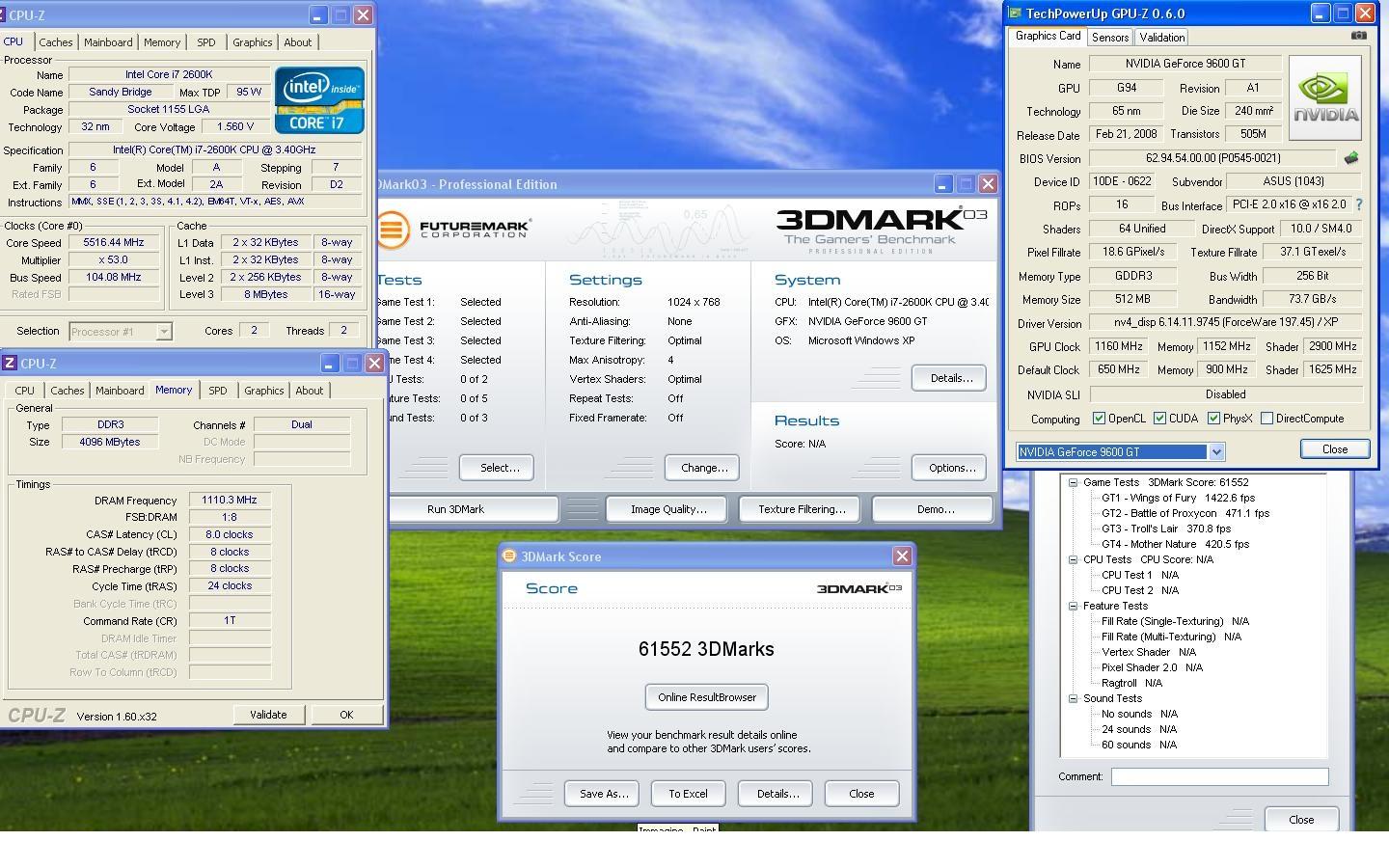Screen dimensions: 1389x868
Task: Select GT3 - Troll's Lair row
Action: click(1166, 529)
